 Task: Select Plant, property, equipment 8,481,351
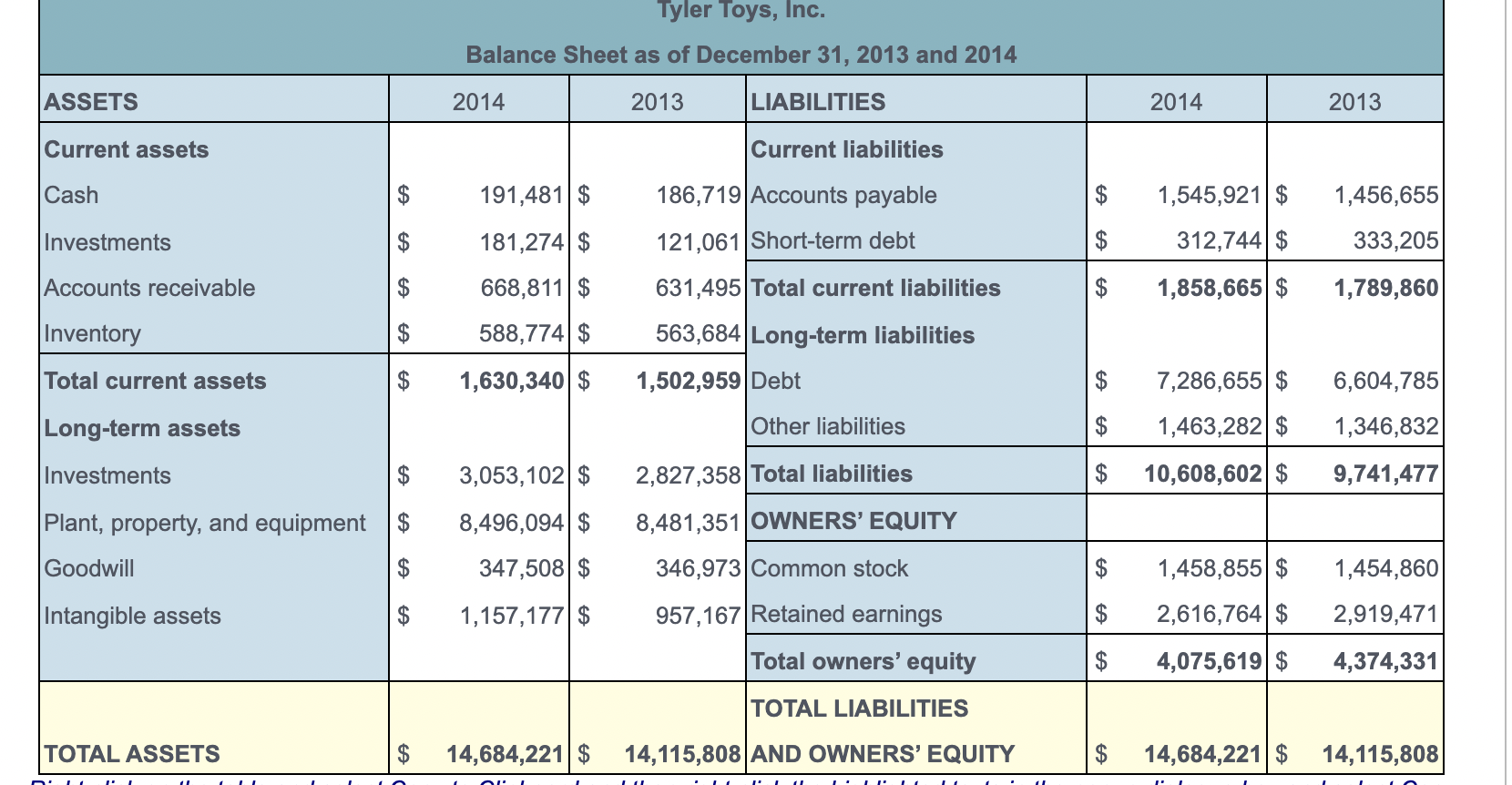[x=689, y=524]
